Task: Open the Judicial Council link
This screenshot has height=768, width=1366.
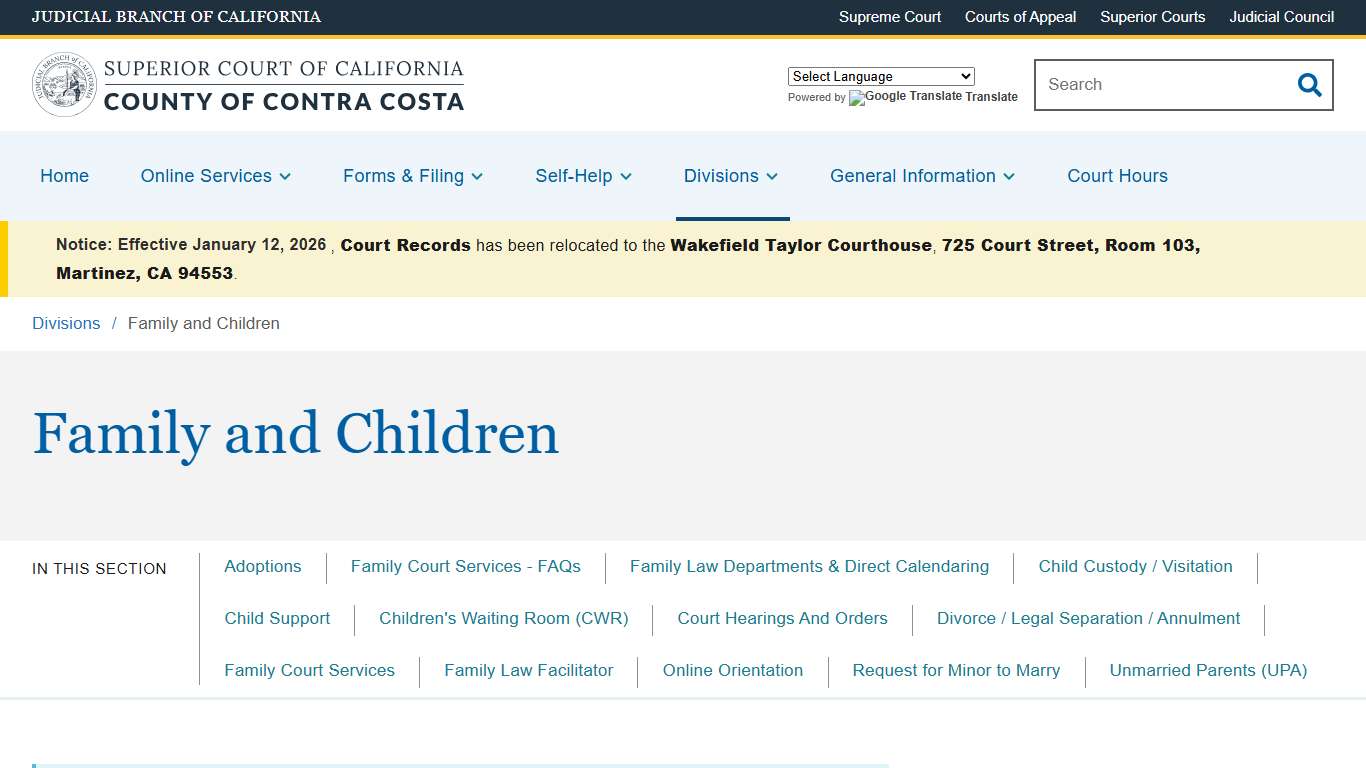Action: click(x=1281, y=17)
